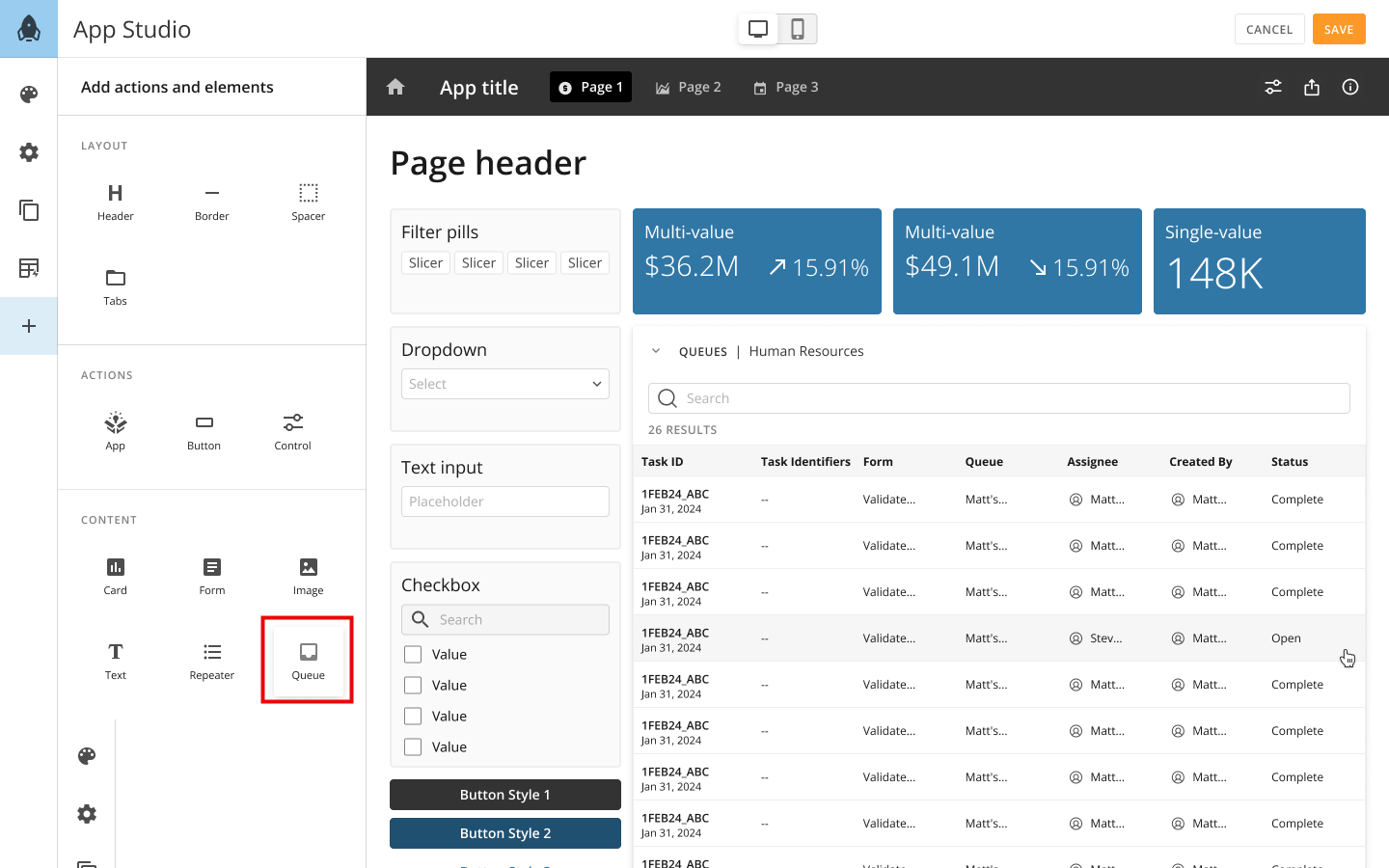Click the App title text

point(479,88)
